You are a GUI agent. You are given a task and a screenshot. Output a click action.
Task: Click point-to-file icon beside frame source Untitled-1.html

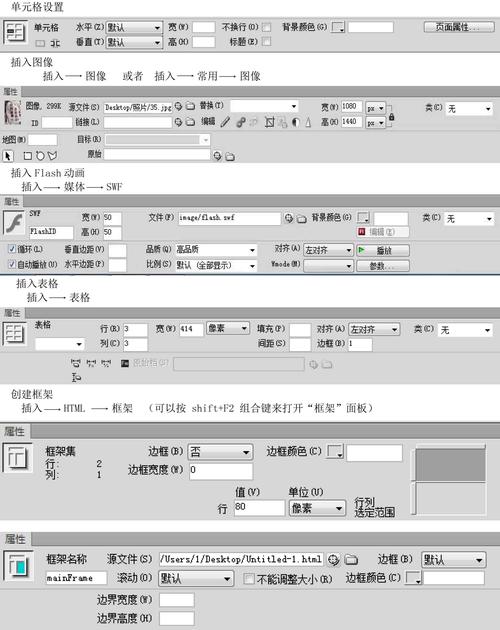333,559
